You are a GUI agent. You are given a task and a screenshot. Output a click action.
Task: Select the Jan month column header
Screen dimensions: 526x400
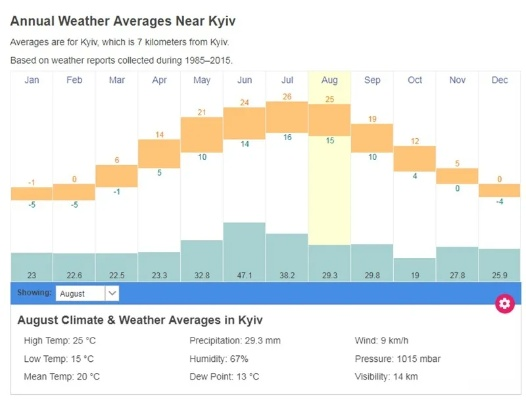point(32,80)
